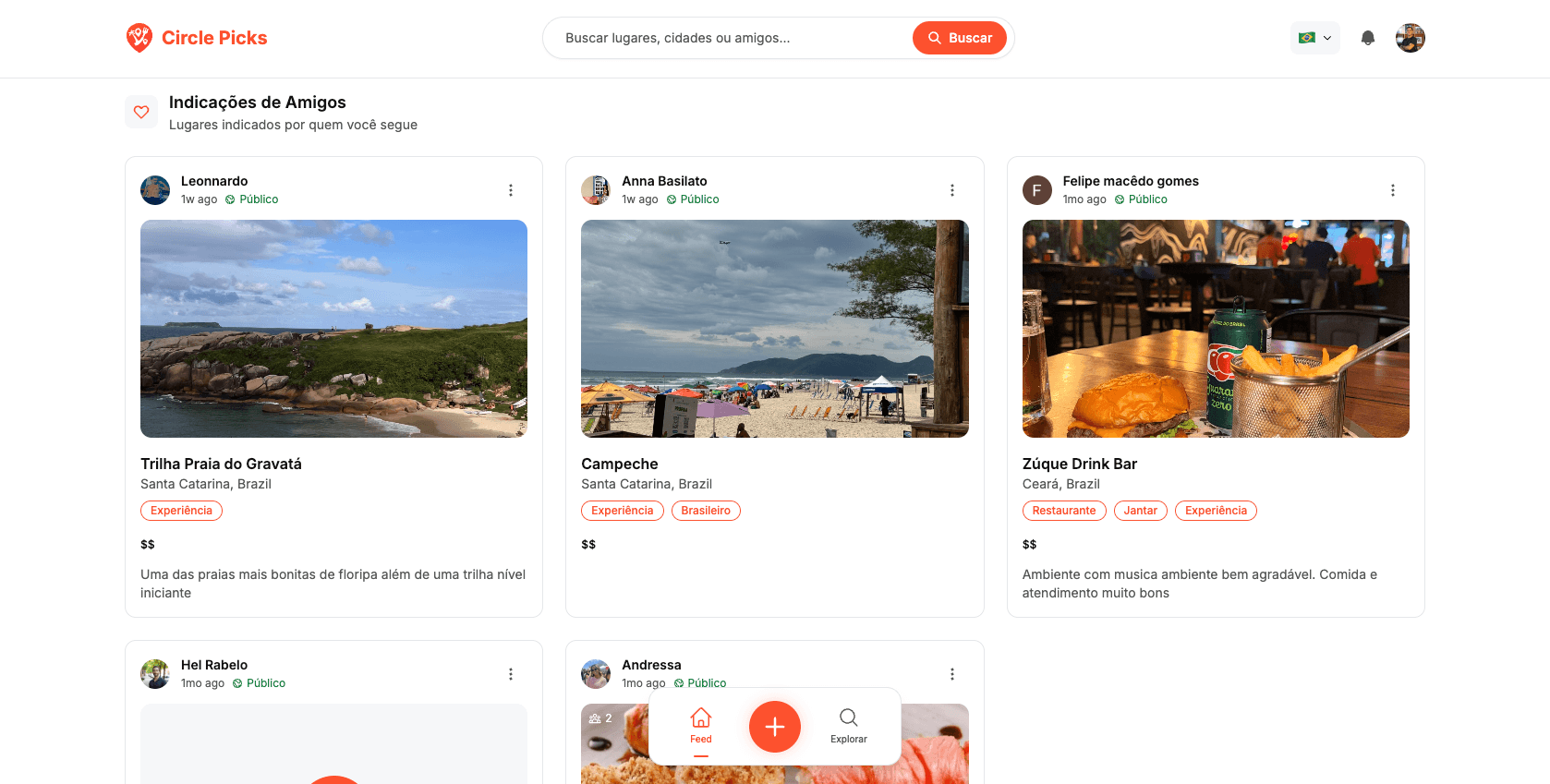Click the '1mo ago' timestamp on Felipe's post
1550x784 pixels.
point(1084,199)
